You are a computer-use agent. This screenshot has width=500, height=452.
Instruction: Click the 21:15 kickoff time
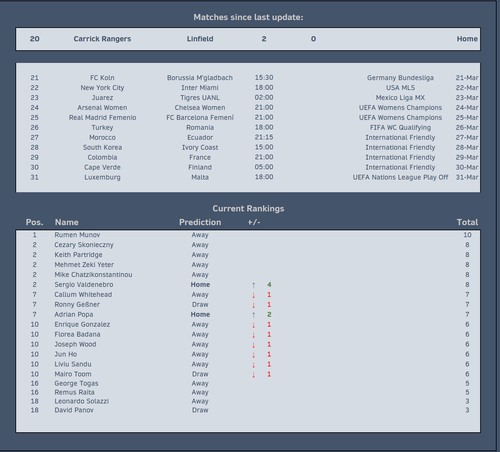click(x=264, y=137)
